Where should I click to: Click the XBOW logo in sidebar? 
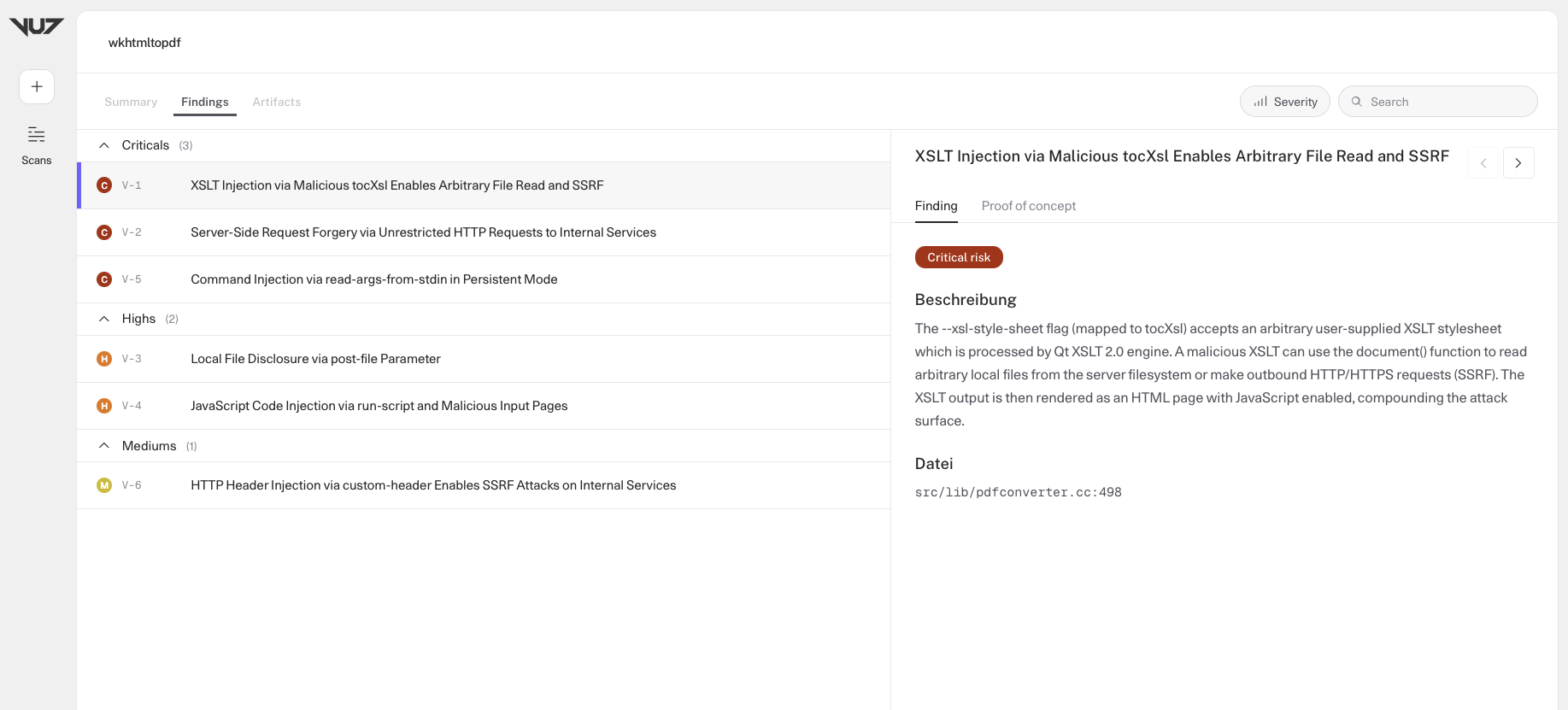(x=37, y=27)
